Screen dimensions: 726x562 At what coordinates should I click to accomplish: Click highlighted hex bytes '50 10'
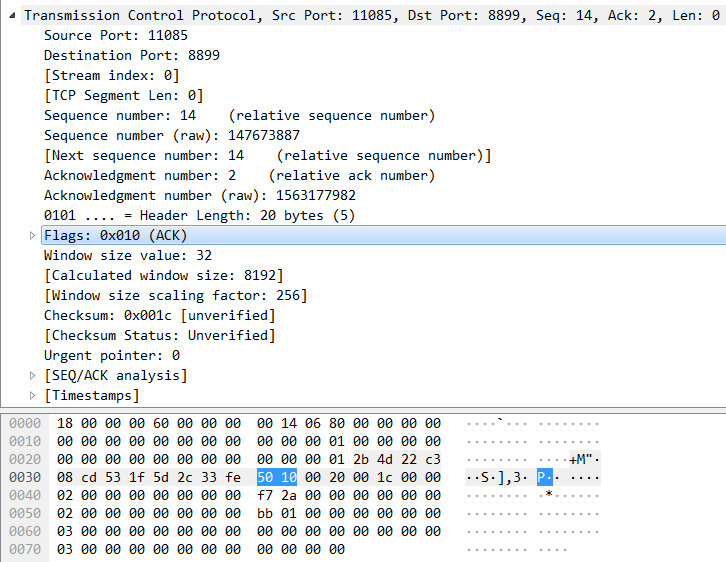click(277, 477)
